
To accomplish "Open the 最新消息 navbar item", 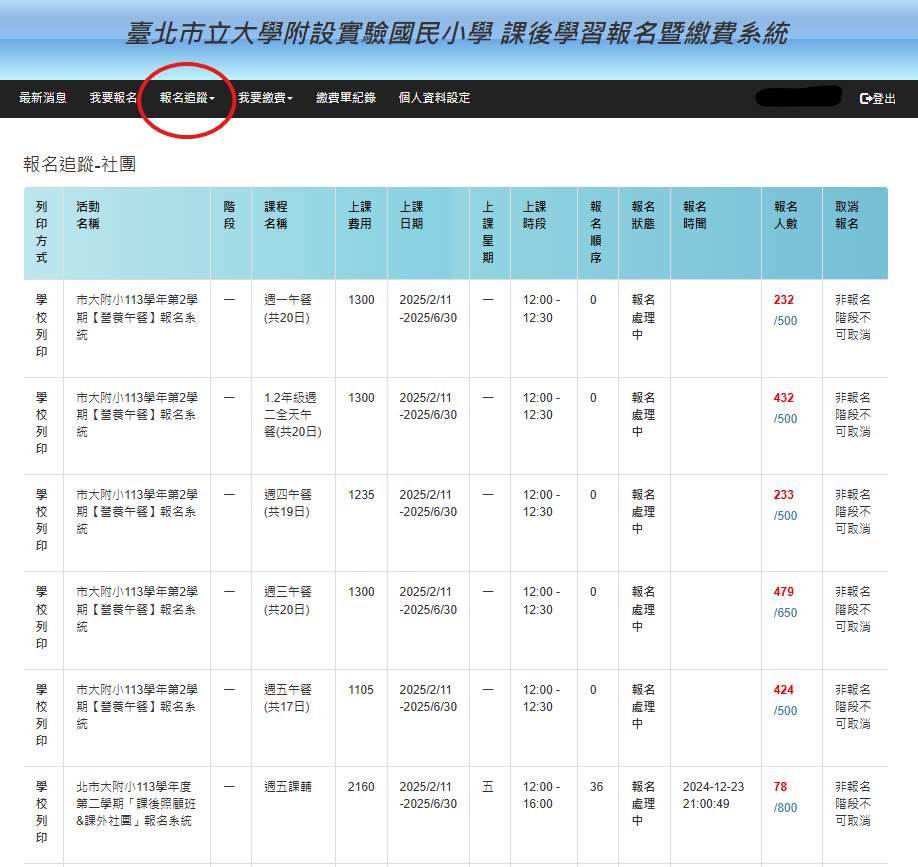I will 43,98.
